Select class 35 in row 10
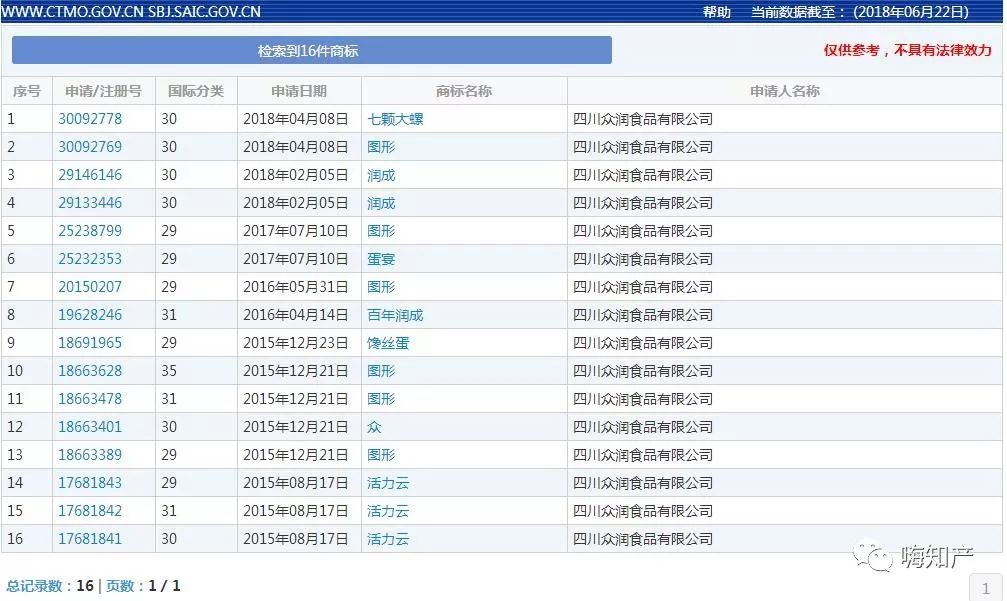Screen dimensions: 1007x601 click(169, 370)
